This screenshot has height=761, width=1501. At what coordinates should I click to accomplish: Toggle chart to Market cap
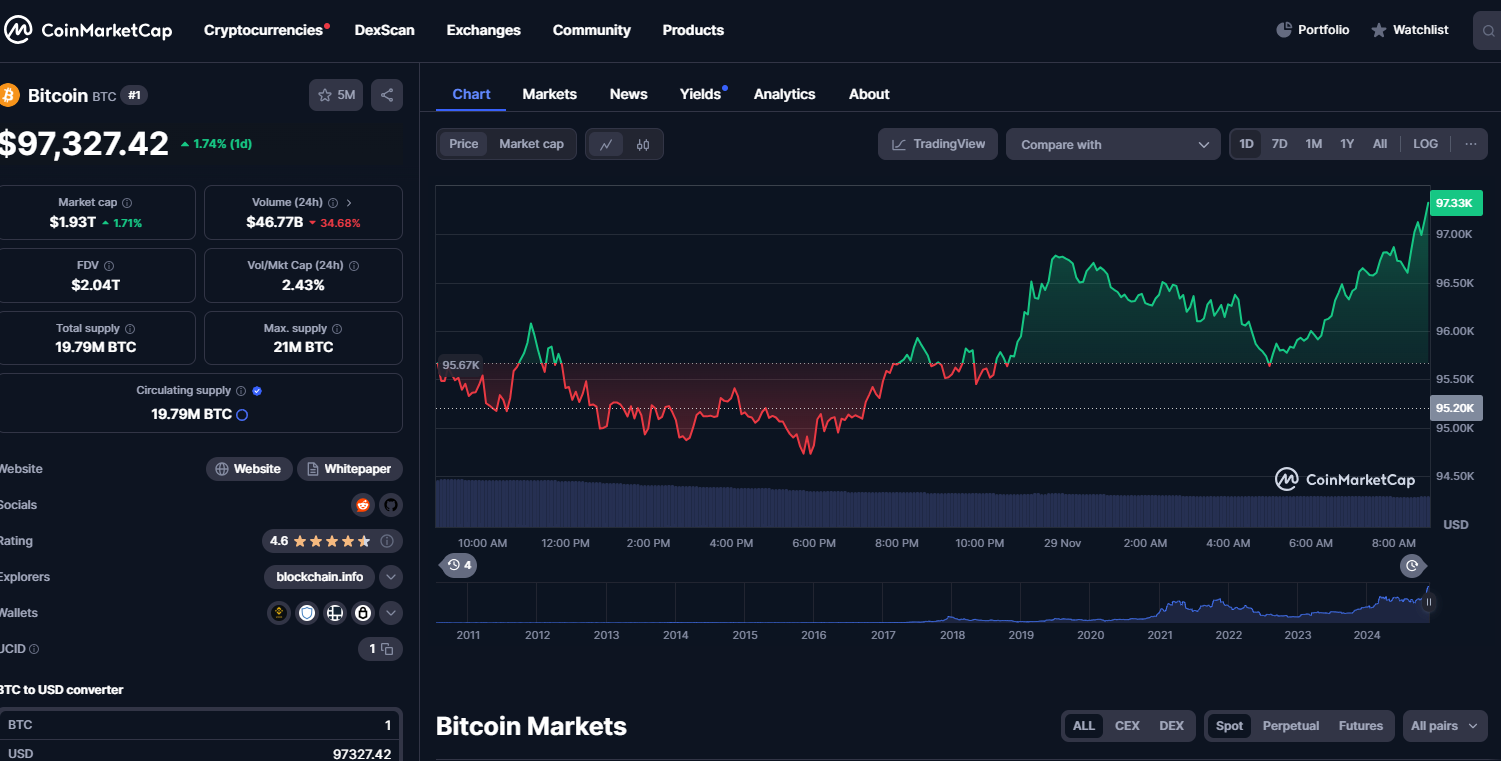(531, 144)
